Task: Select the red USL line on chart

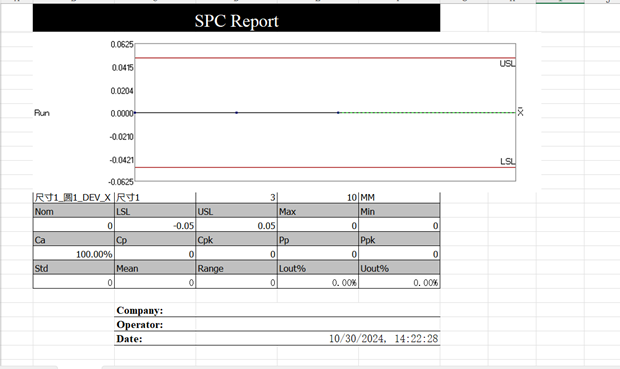Action: click(325, 58)
